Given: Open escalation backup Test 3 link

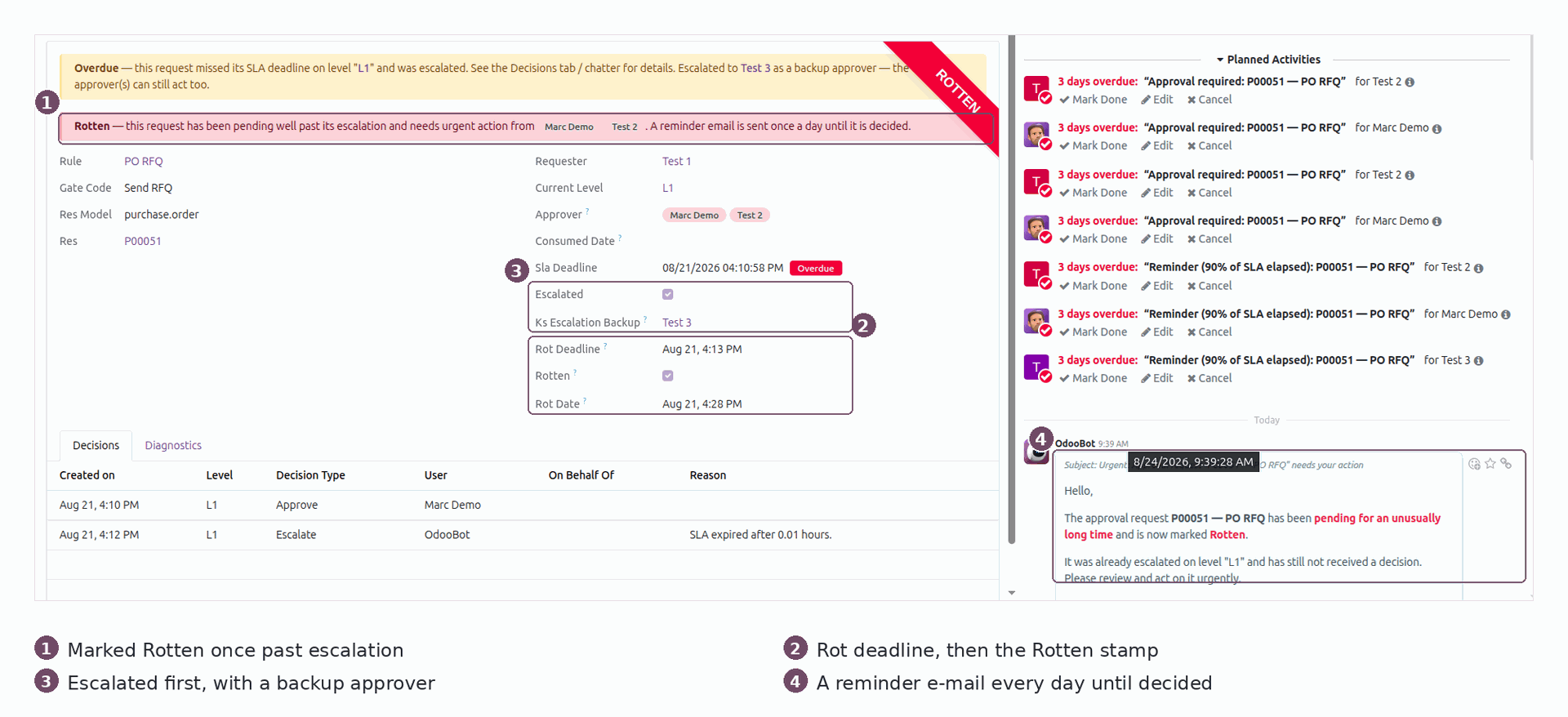Looking at the screenshot, I should [676, 323].
